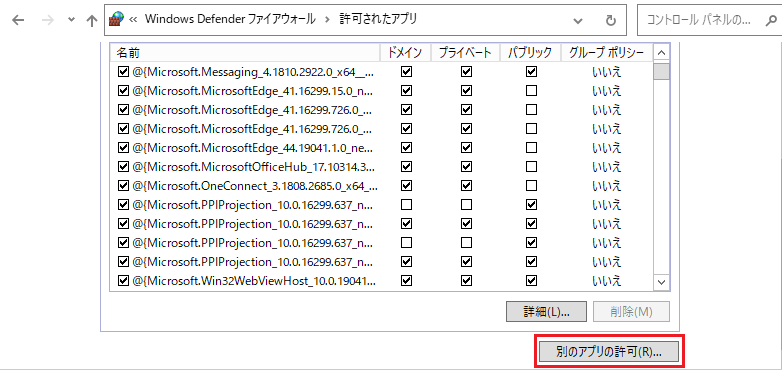The width and height of the screenshot is (783, 370).
Task: Click いいえ in the Win32WebViewHost row
Action: [x=606, y=281]
